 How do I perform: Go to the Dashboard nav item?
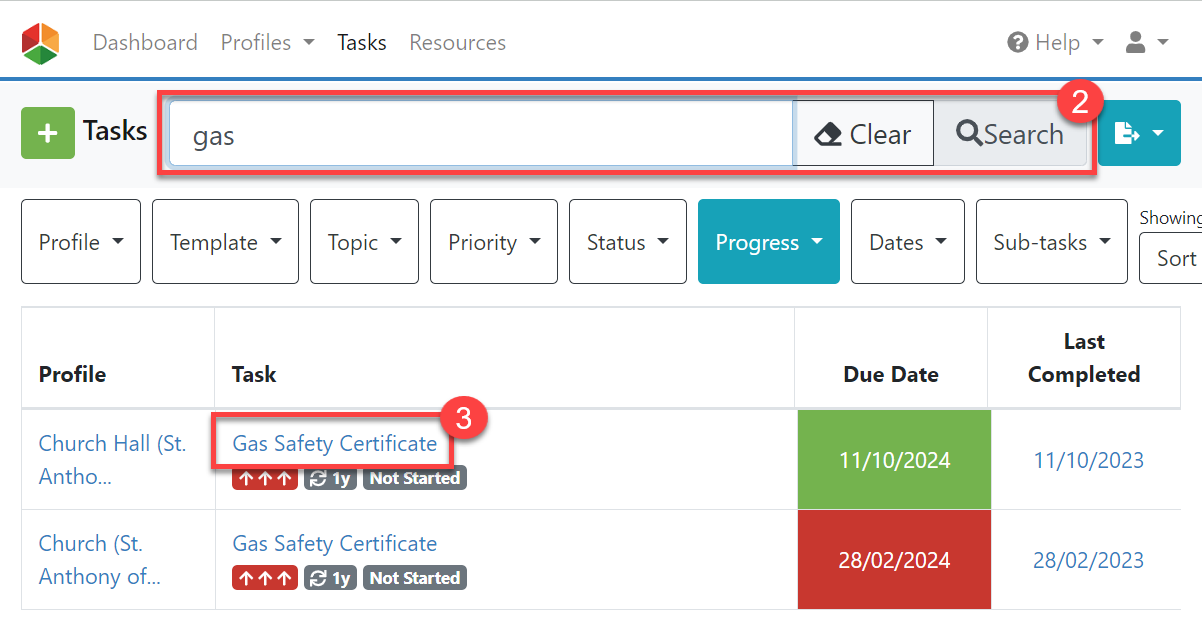(x=145, y=43)
